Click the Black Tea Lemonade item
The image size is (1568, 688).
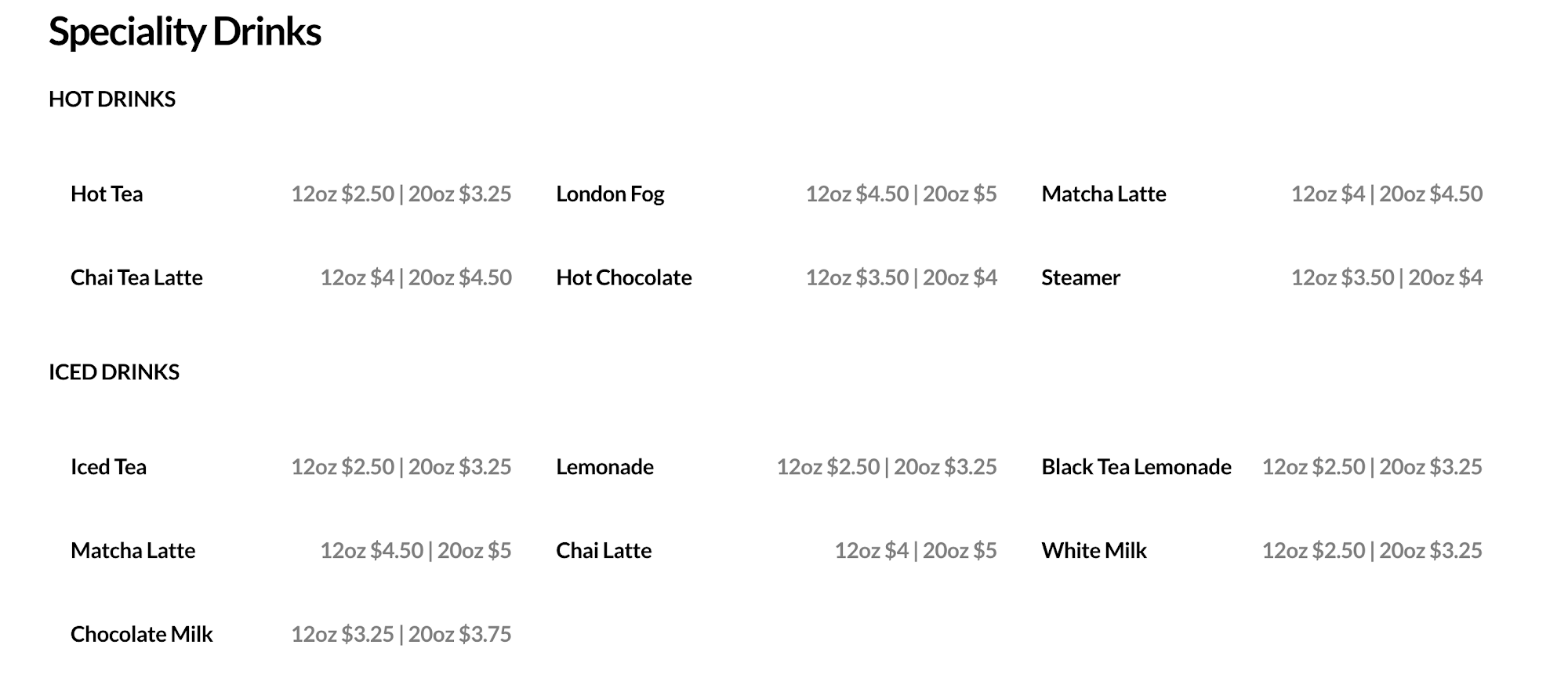(1136, 467)
